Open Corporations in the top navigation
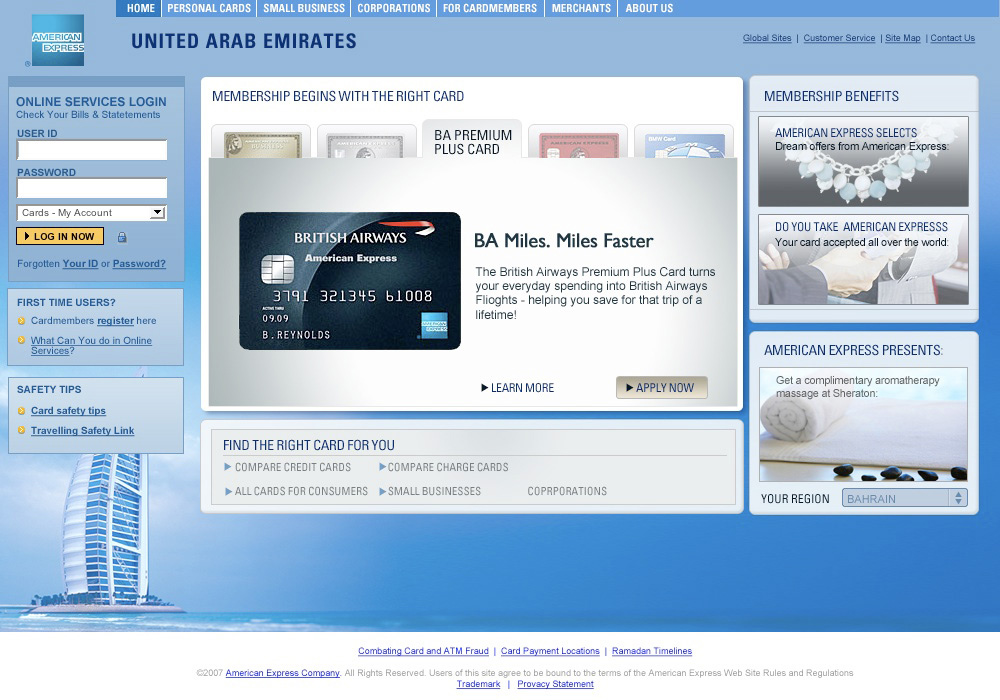The height and width of the screenshot is (700, 1000). click(x=393, y=8)
